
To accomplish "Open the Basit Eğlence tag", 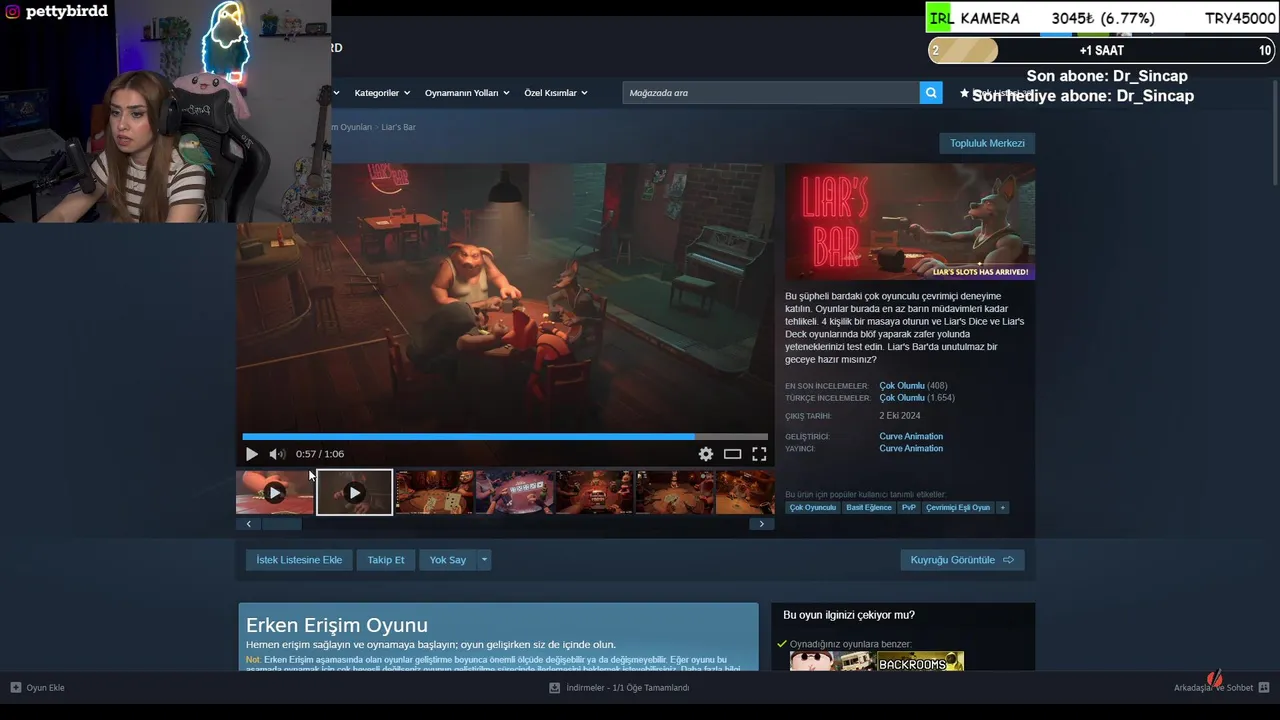I will point(869,507).
